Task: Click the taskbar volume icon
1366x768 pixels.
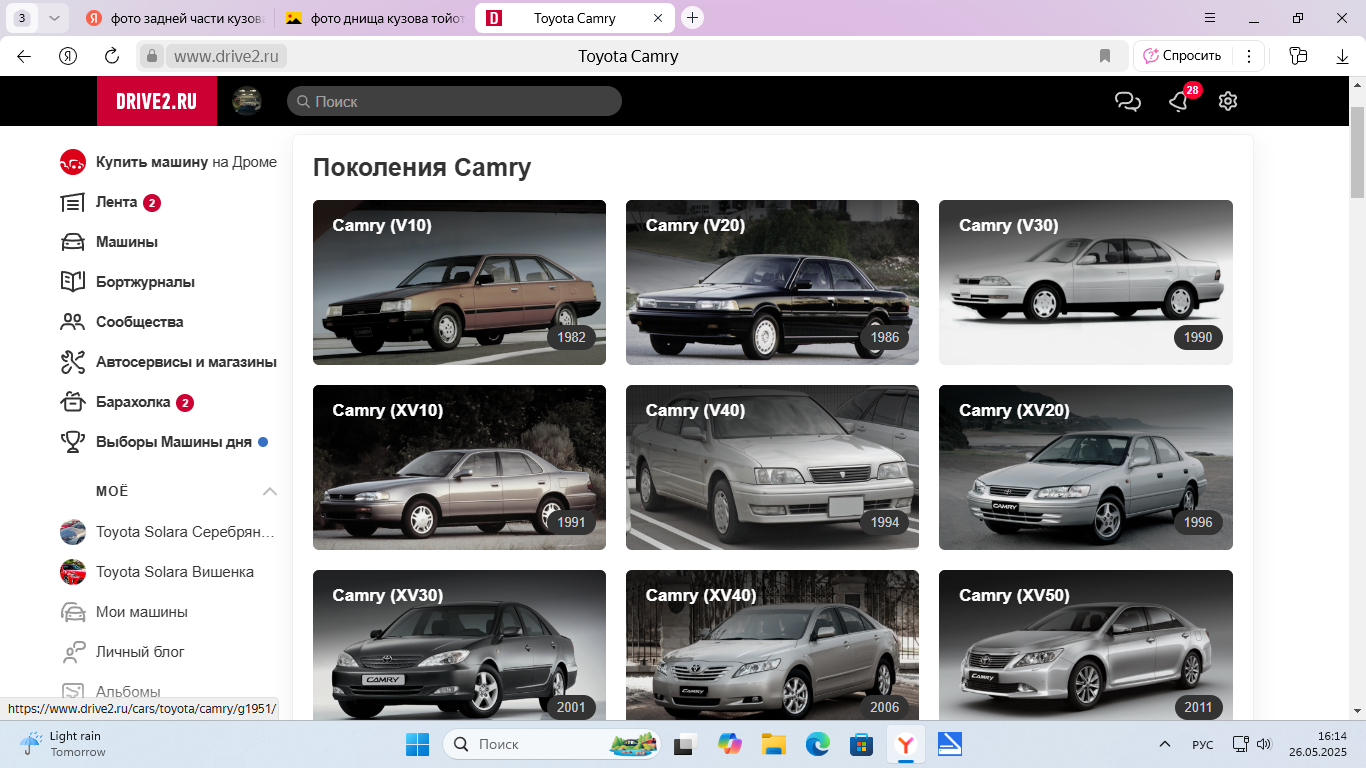Action: 1264,744
